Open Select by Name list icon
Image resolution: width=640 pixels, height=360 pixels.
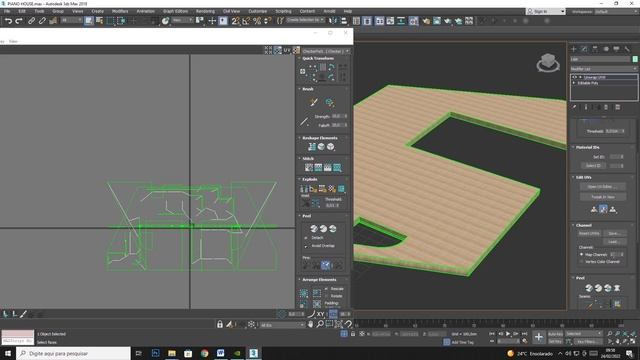(x=99, y=21)
